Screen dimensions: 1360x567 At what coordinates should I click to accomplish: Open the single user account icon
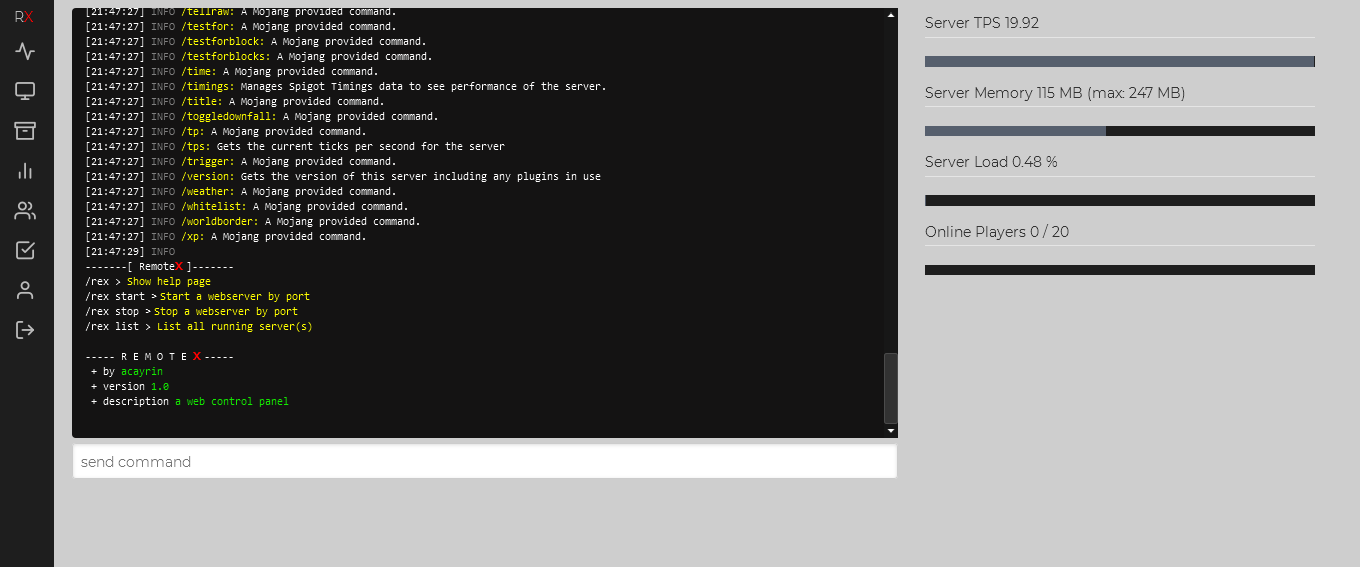[25, 290]
